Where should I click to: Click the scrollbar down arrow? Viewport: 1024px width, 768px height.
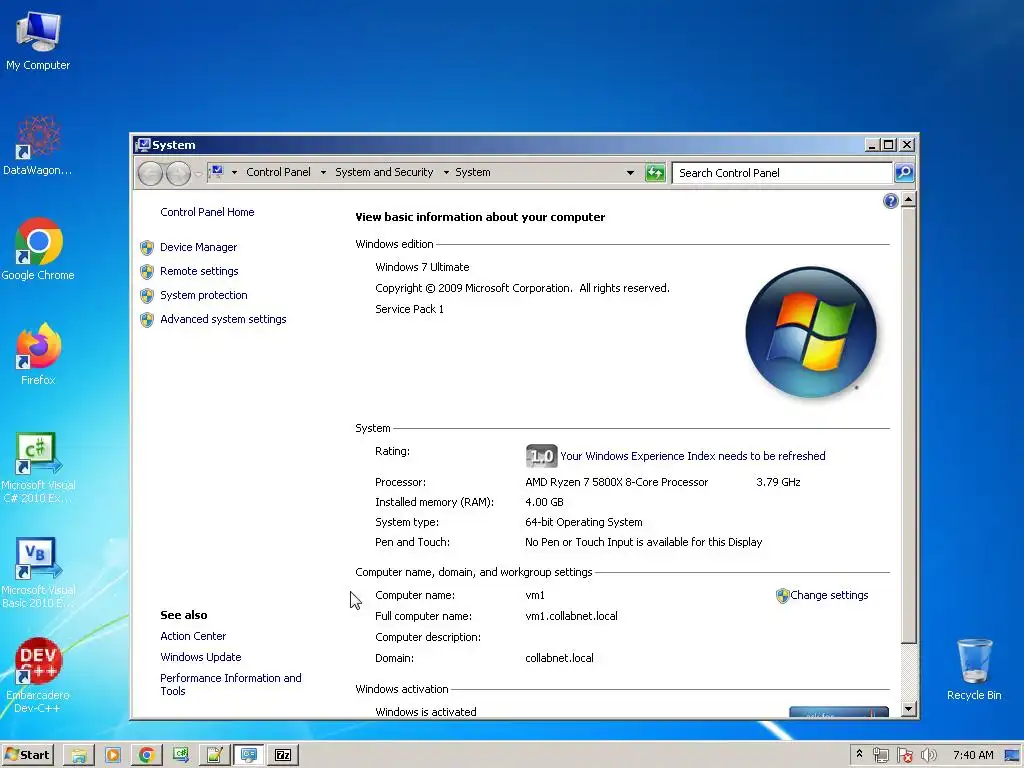908,709
